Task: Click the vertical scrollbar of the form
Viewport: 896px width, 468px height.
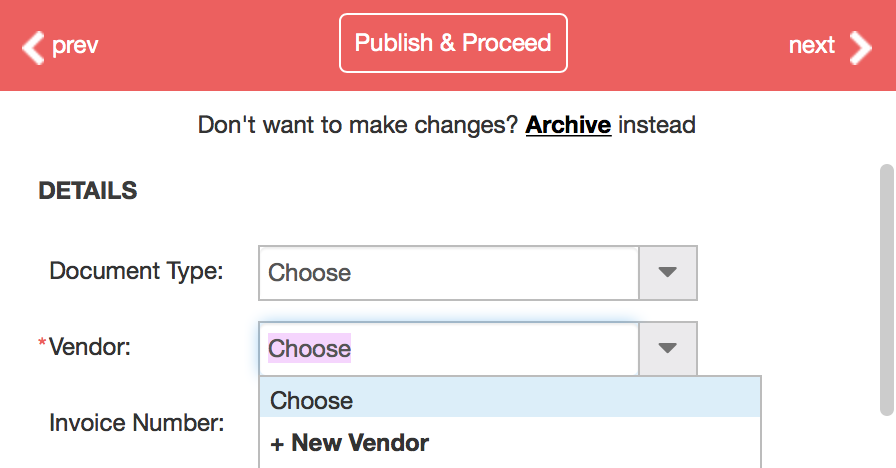Action: pyautogui.click(x=886, y=290)
